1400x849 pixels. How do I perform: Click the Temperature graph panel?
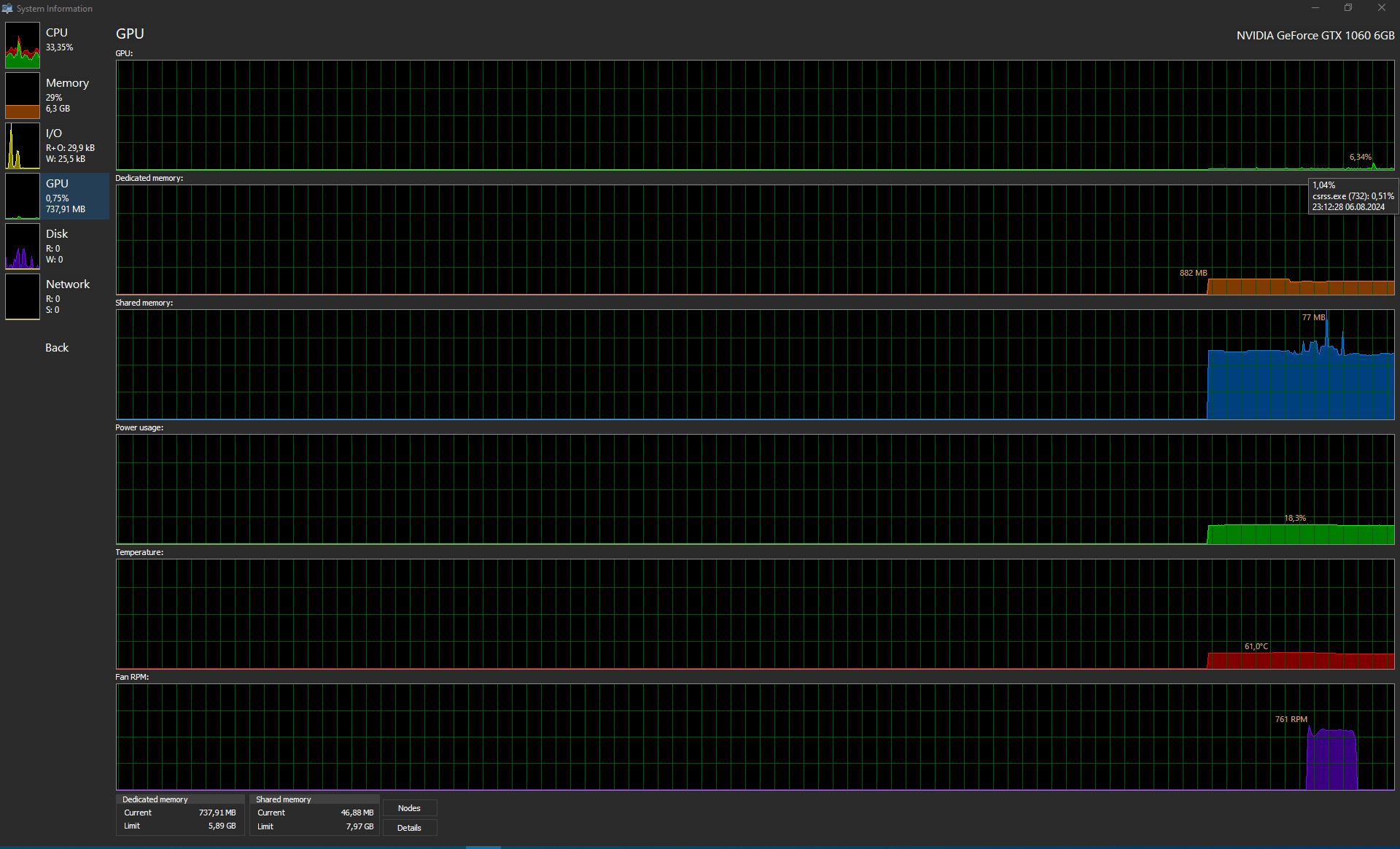click(x=755, y=614)
